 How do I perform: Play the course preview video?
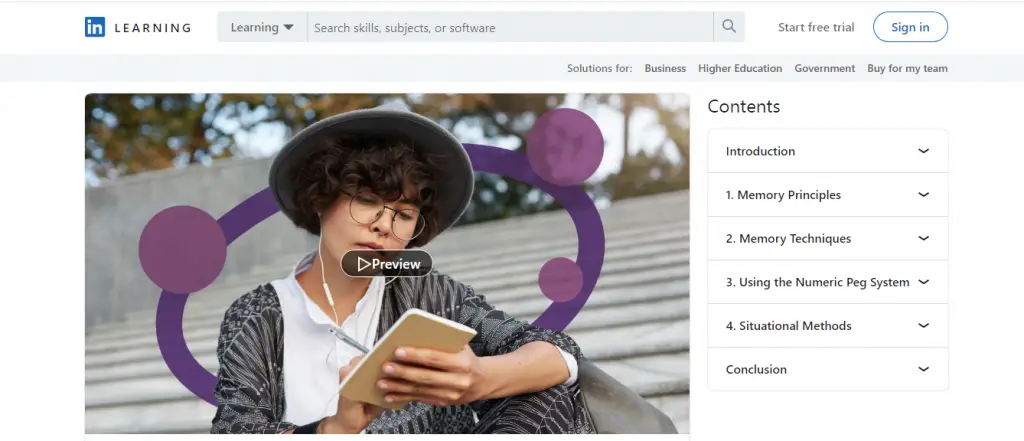[387, 264]
